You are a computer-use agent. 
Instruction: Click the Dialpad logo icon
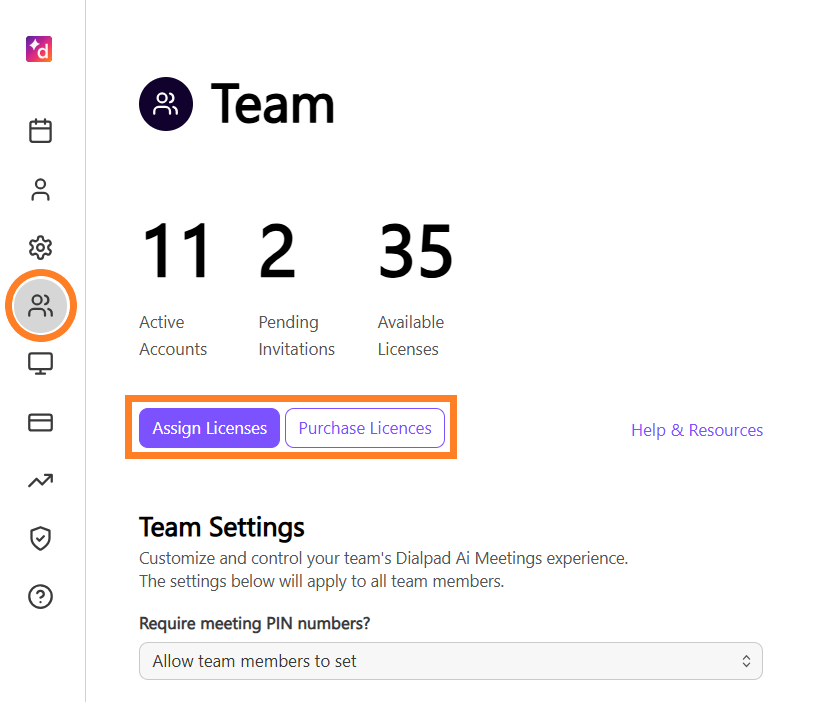39,49
